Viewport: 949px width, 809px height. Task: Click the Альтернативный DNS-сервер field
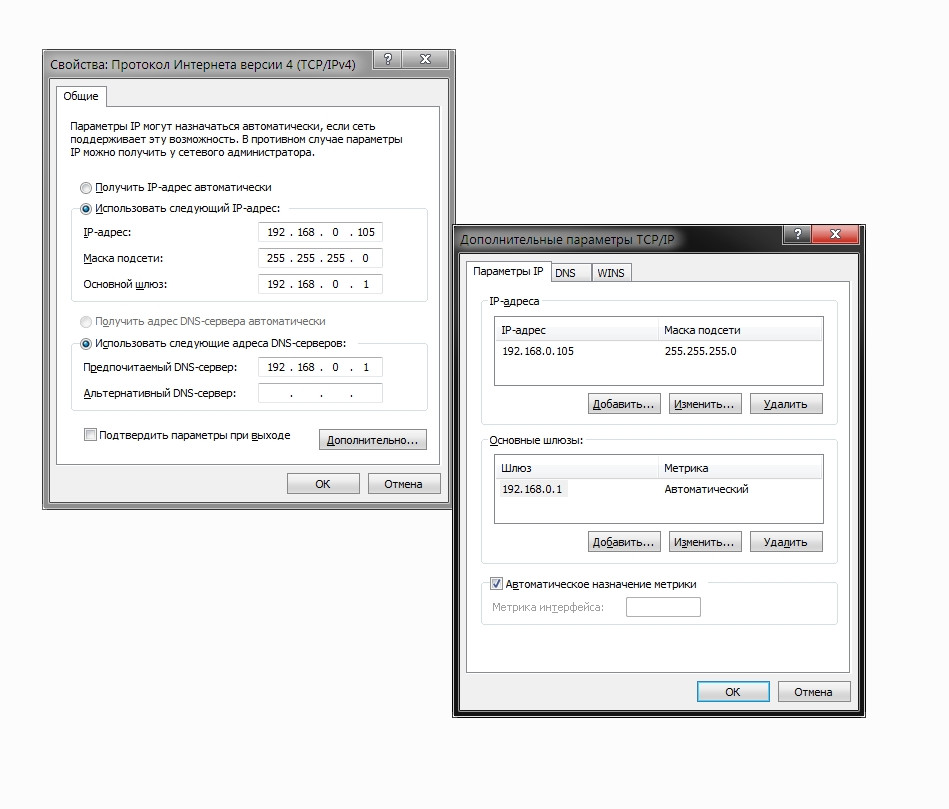320,393
